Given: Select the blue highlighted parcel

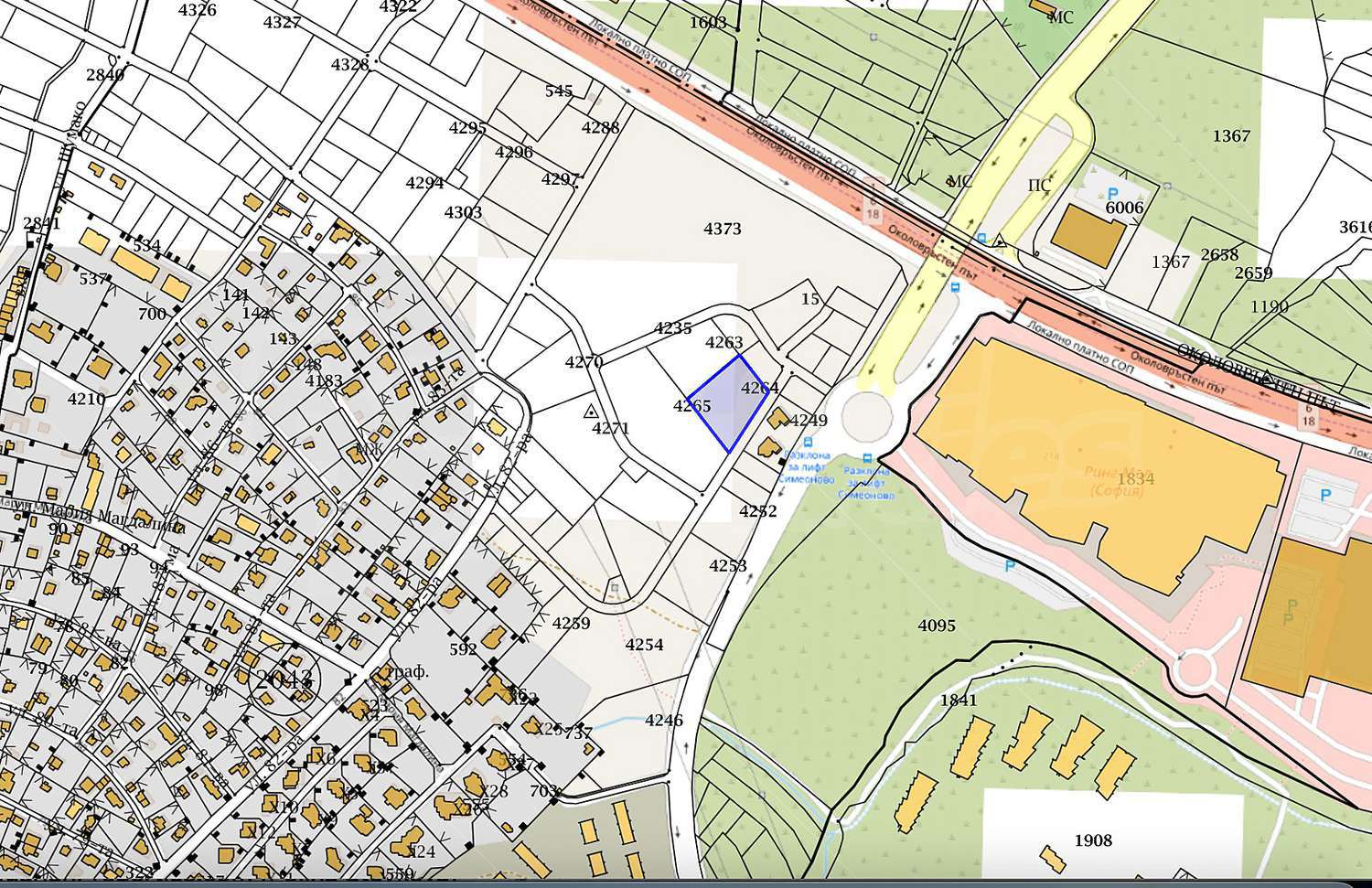Looking at the screenshot, I should (x=729, y=404).
